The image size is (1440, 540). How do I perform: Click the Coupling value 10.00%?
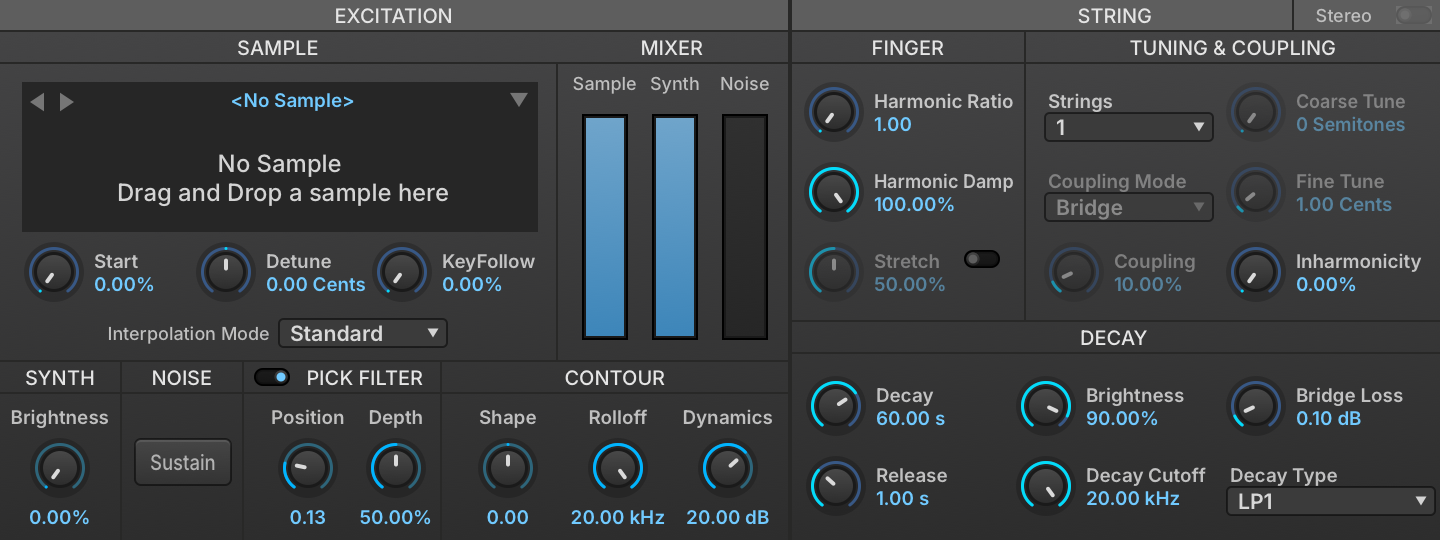(x=1148, y=285)
